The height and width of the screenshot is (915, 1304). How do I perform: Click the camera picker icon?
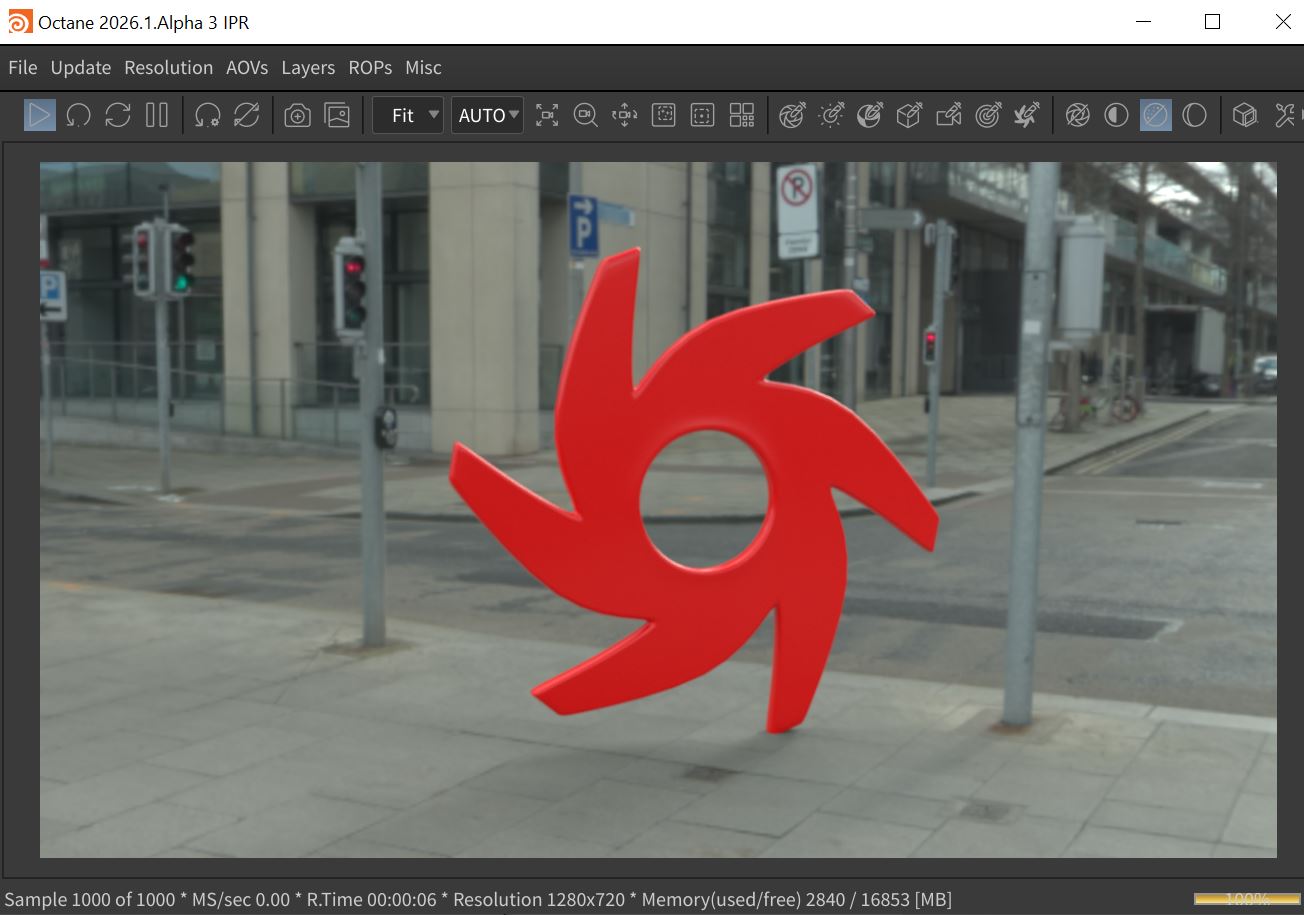(948, 116)
